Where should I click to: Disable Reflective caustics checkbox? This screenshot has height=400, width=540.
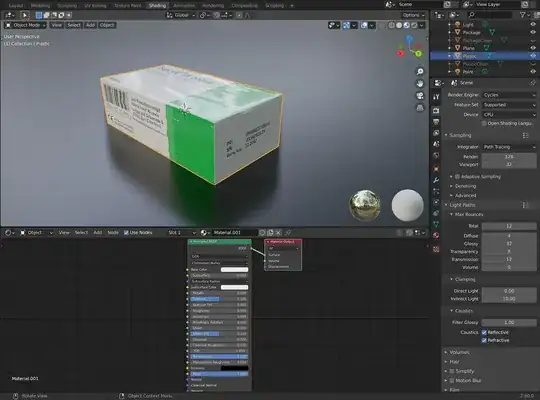[484, 332]
